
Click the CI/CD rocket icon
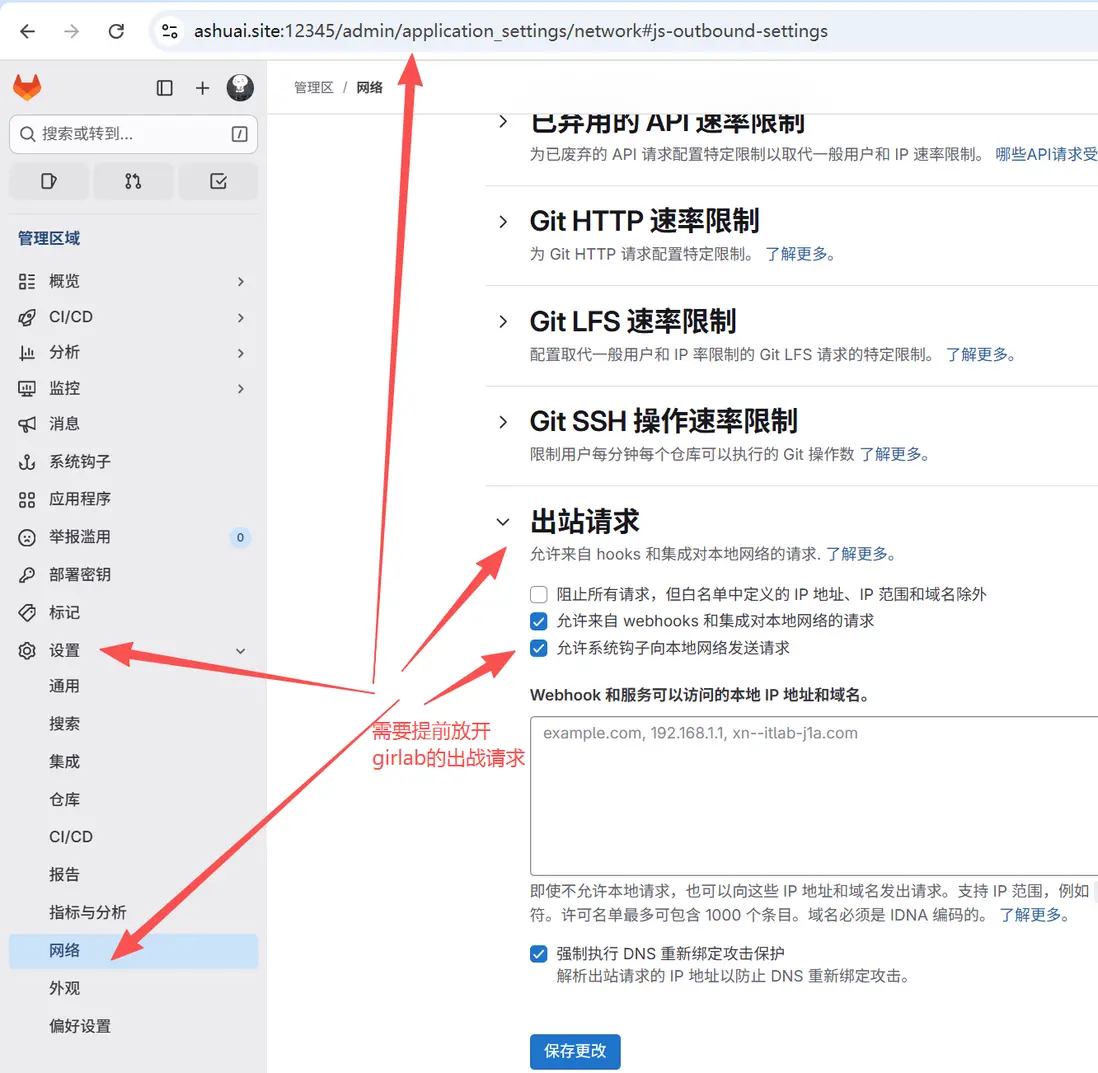tap(27, 317)
